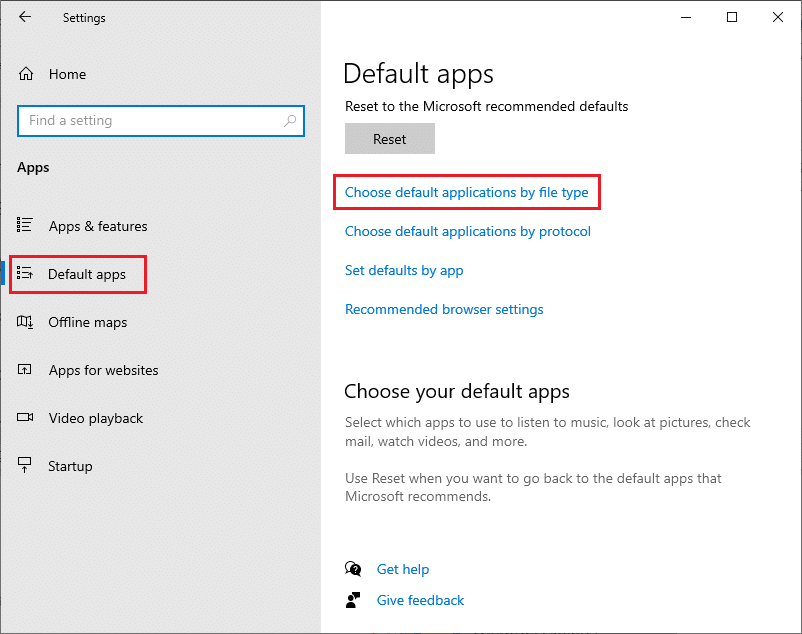This screenshot has height=634, width=802.
Task: Maximize the Settings window
Action: pyautogui.click(x=732, y=17)
